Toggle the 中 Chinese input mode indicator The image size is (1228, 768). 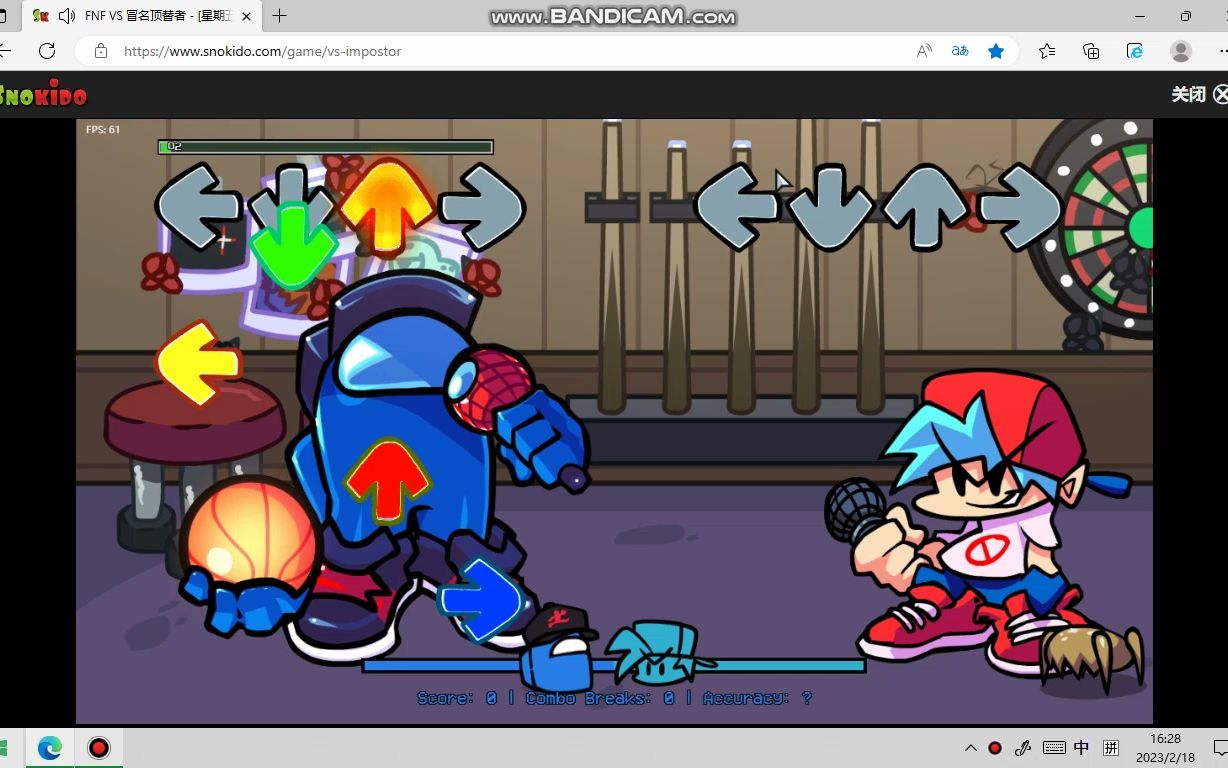coord(1081,748)
